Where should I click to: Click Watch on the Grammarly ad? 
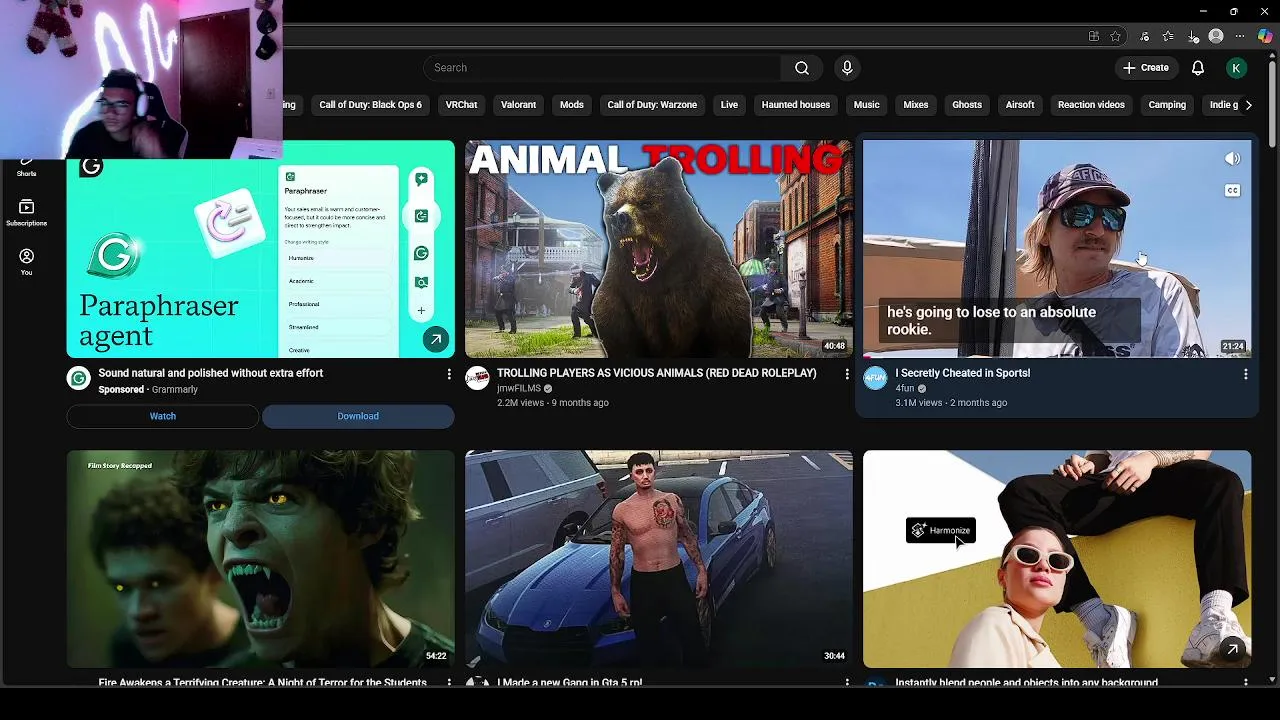tap(163, 416)
